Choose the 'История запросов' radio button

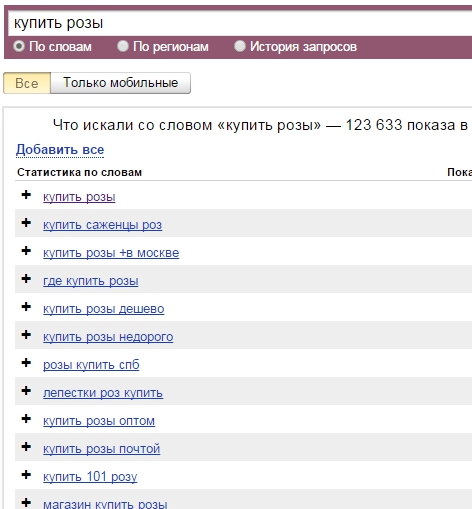coord(240,46)
